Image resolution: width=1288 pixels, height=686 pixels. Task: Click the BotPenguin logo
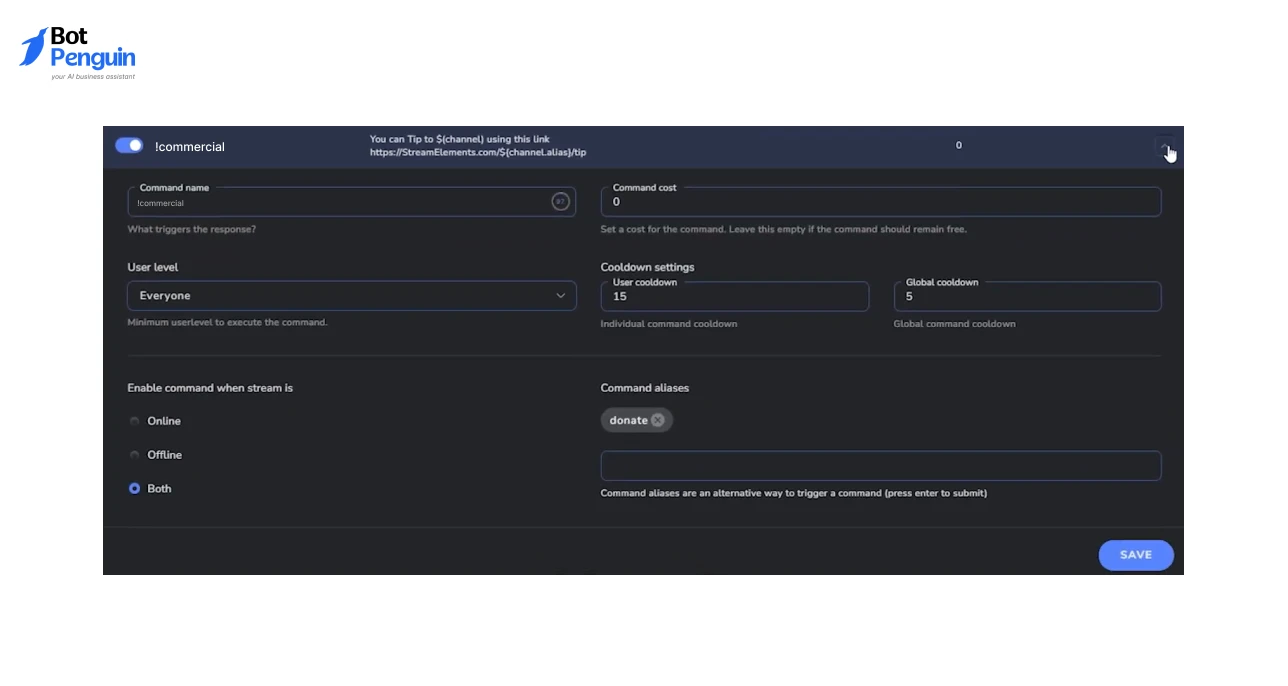[x=78, y=54]
